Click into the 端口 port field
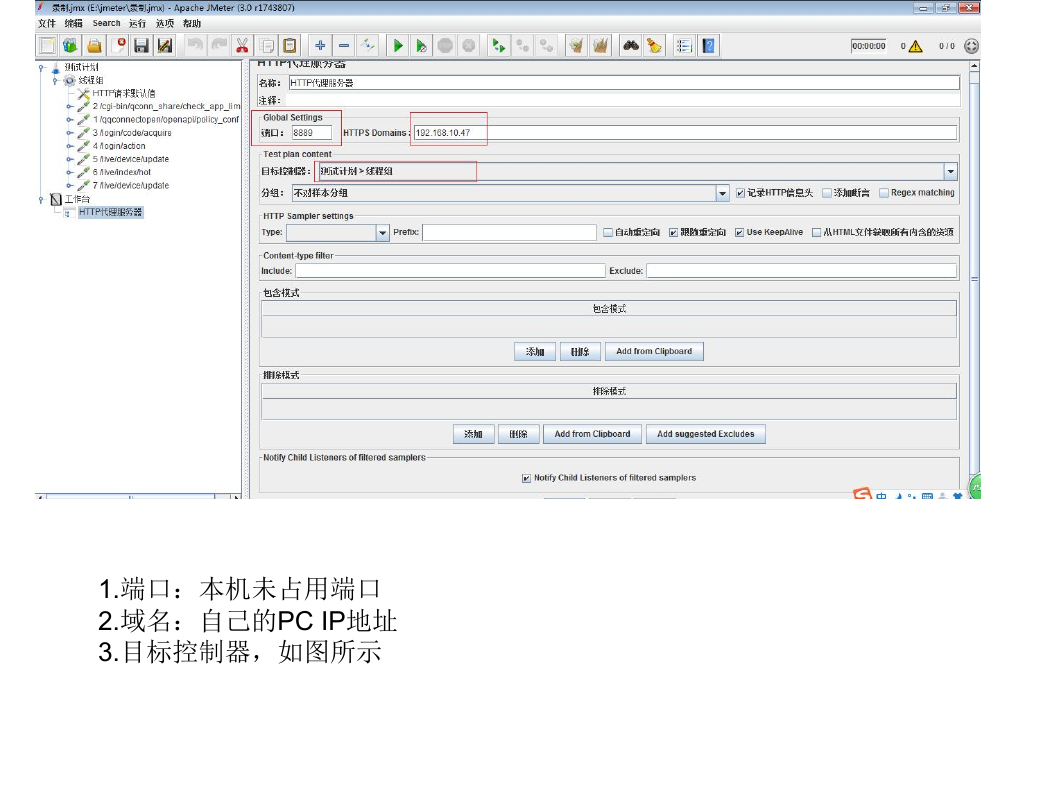1050x788 pixels. [x=311, y=133]
